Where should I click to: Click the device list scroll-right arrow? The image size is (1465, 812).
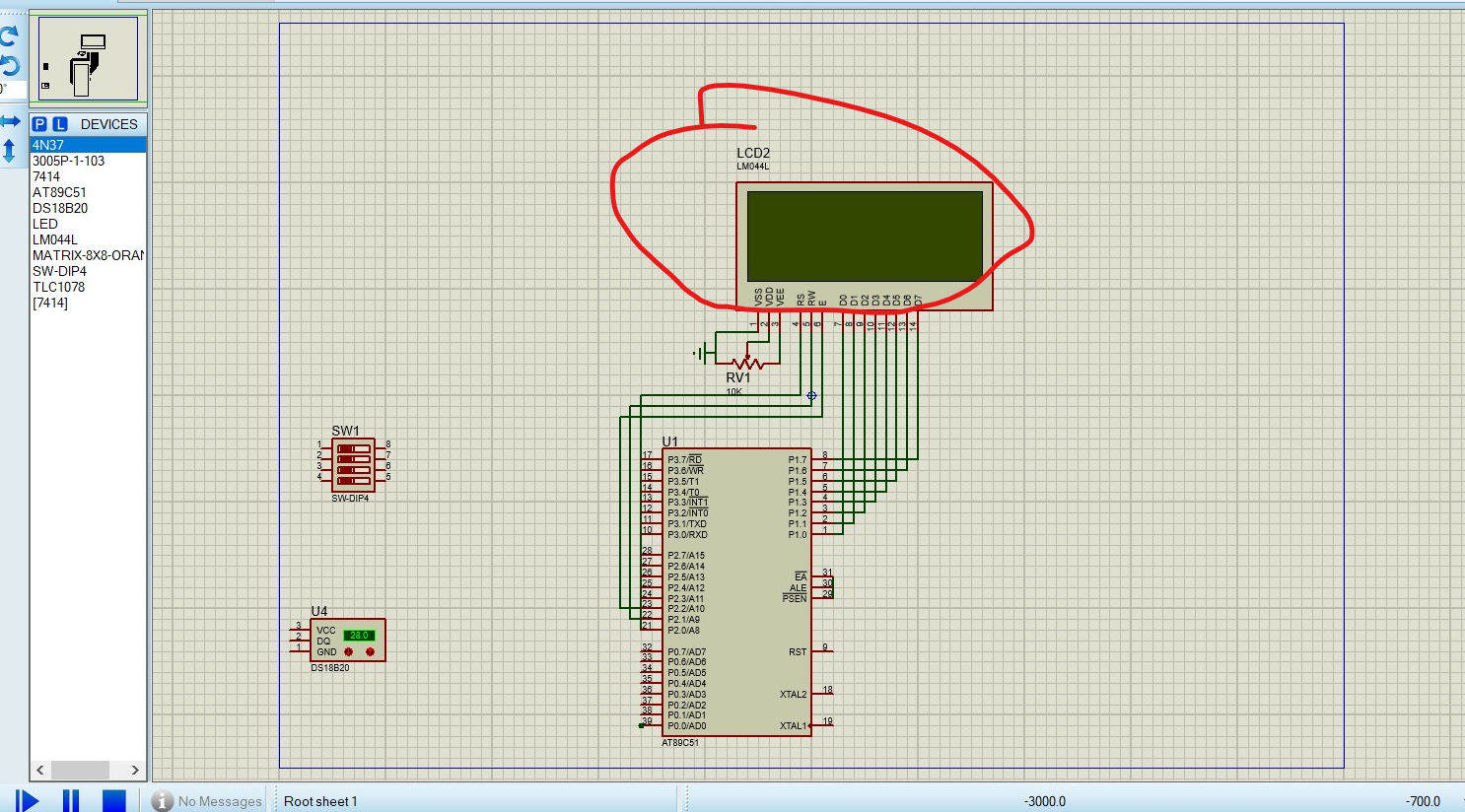tap(135, 770)
